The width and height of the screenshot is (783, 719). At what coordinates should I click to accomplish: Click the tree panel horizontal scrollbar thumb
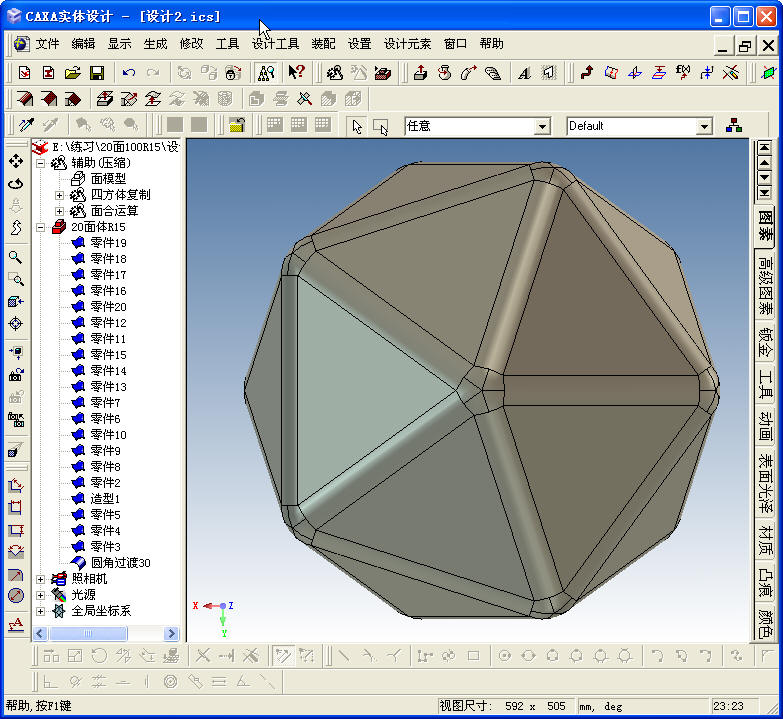tap(88, 634)
